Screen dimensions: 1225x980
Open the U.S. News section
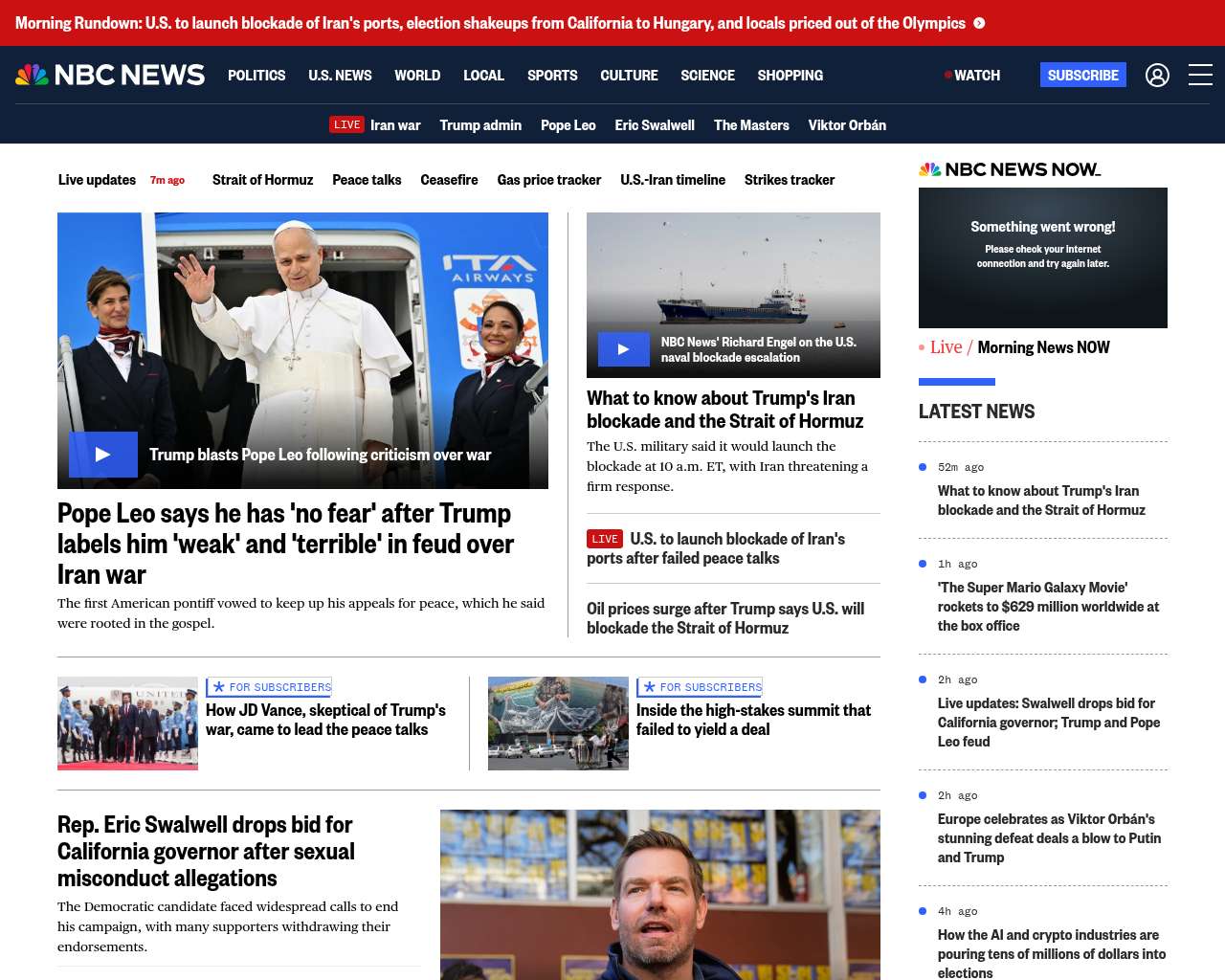(x=340, y=75)
